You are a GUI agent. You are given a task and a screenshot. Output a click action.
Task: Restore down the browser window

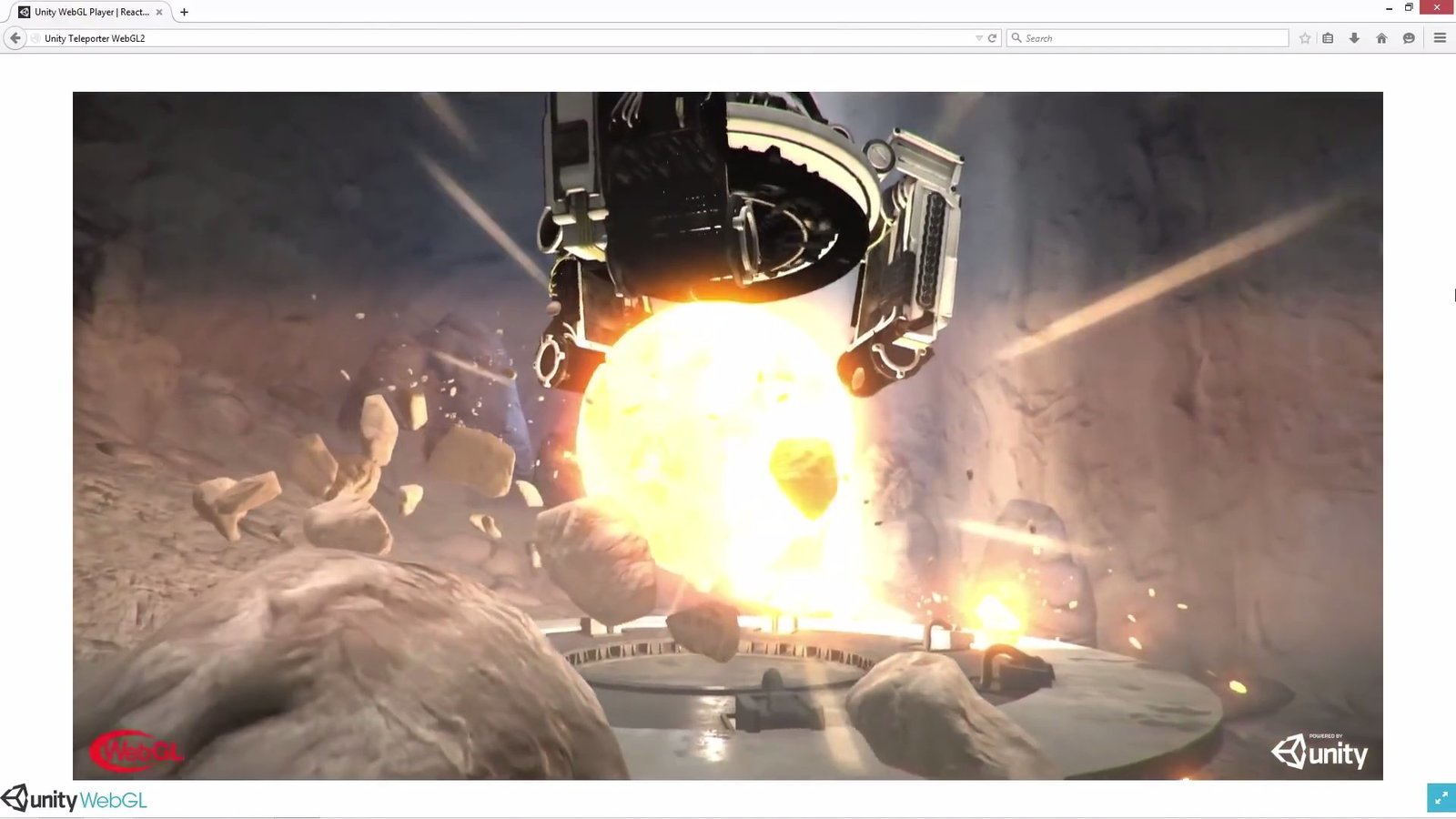pyautogui.click(x=1409, y=7)
